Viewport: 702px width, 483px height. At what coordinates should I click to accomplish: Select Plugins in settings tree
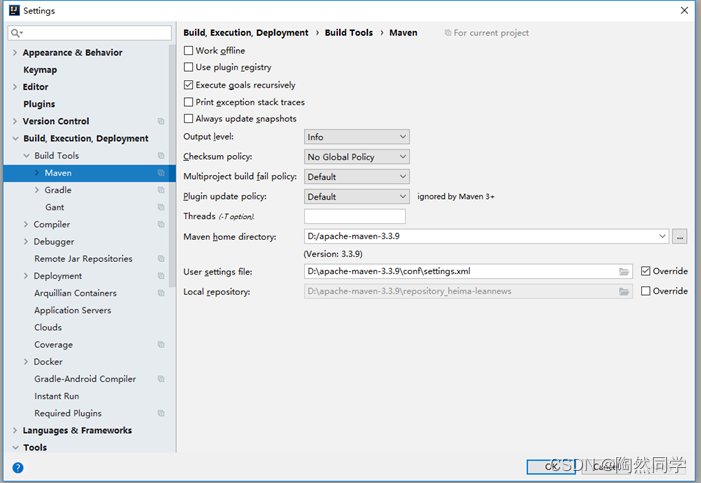39,104
